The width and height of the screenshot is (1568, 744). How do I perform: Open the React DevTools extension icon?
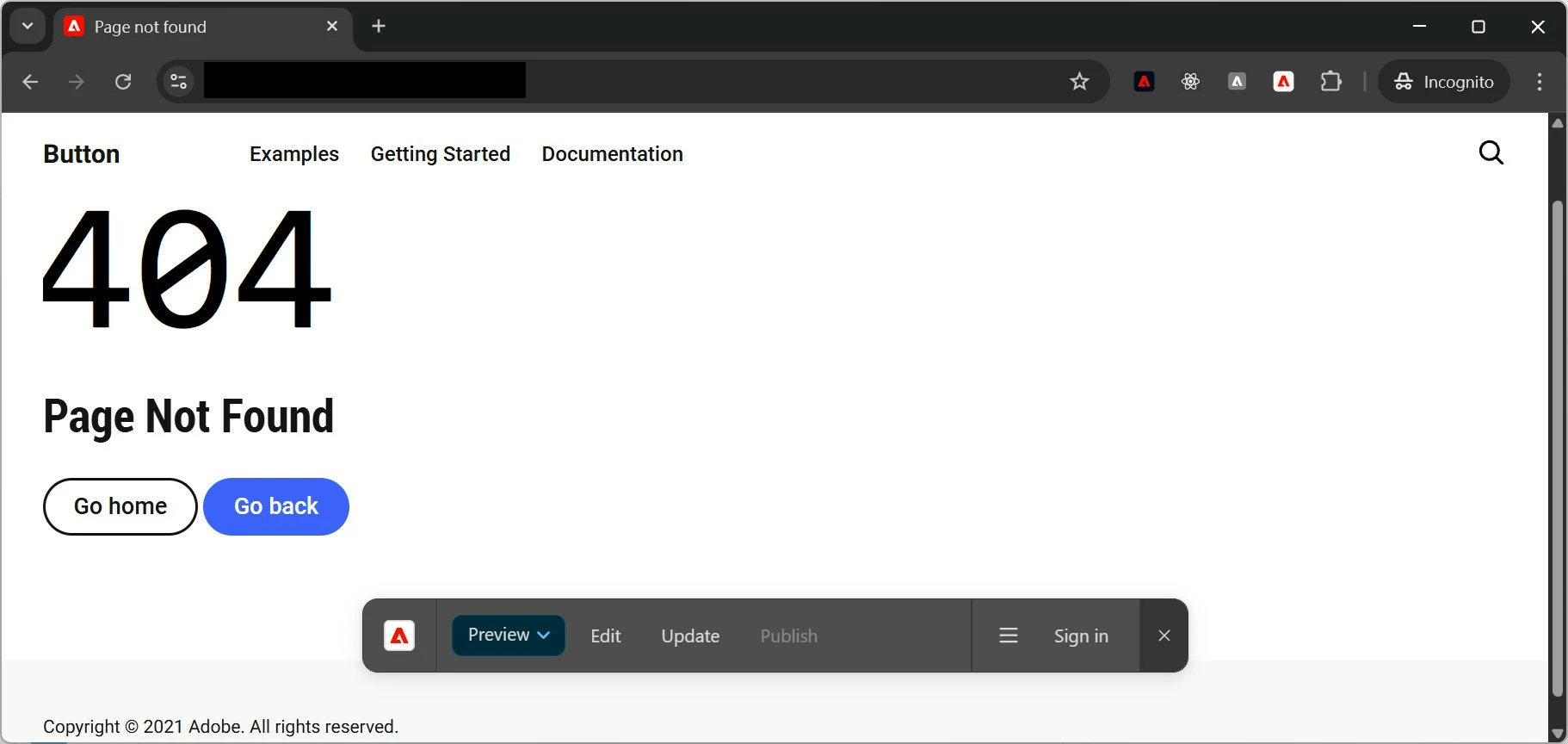(x=1190, y=82)
